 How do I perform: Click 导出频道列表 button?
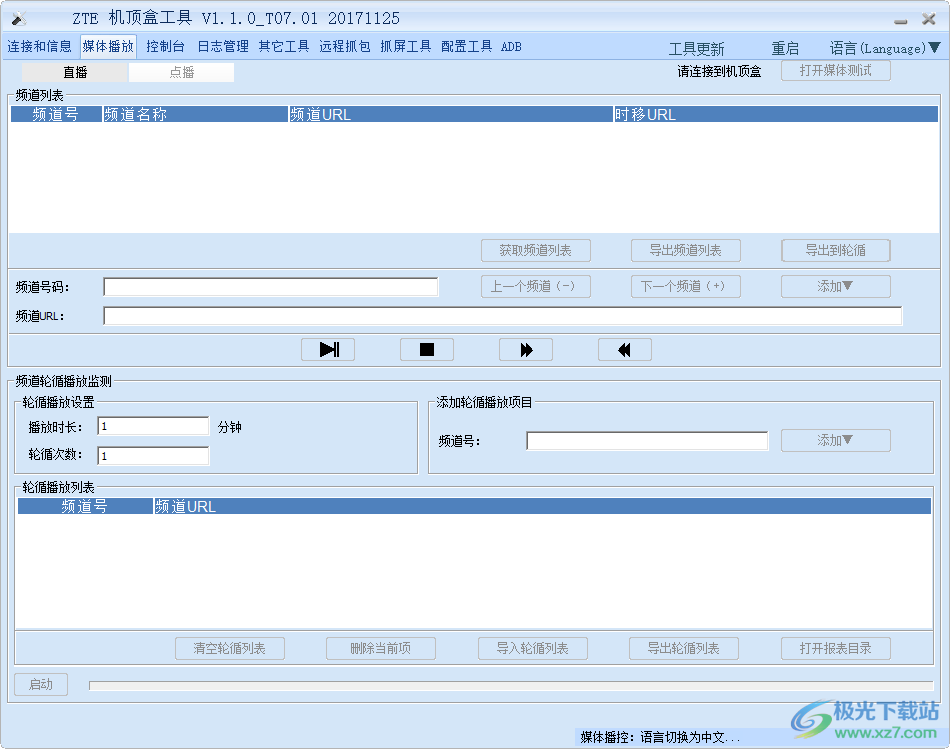[x=685, y=250]
